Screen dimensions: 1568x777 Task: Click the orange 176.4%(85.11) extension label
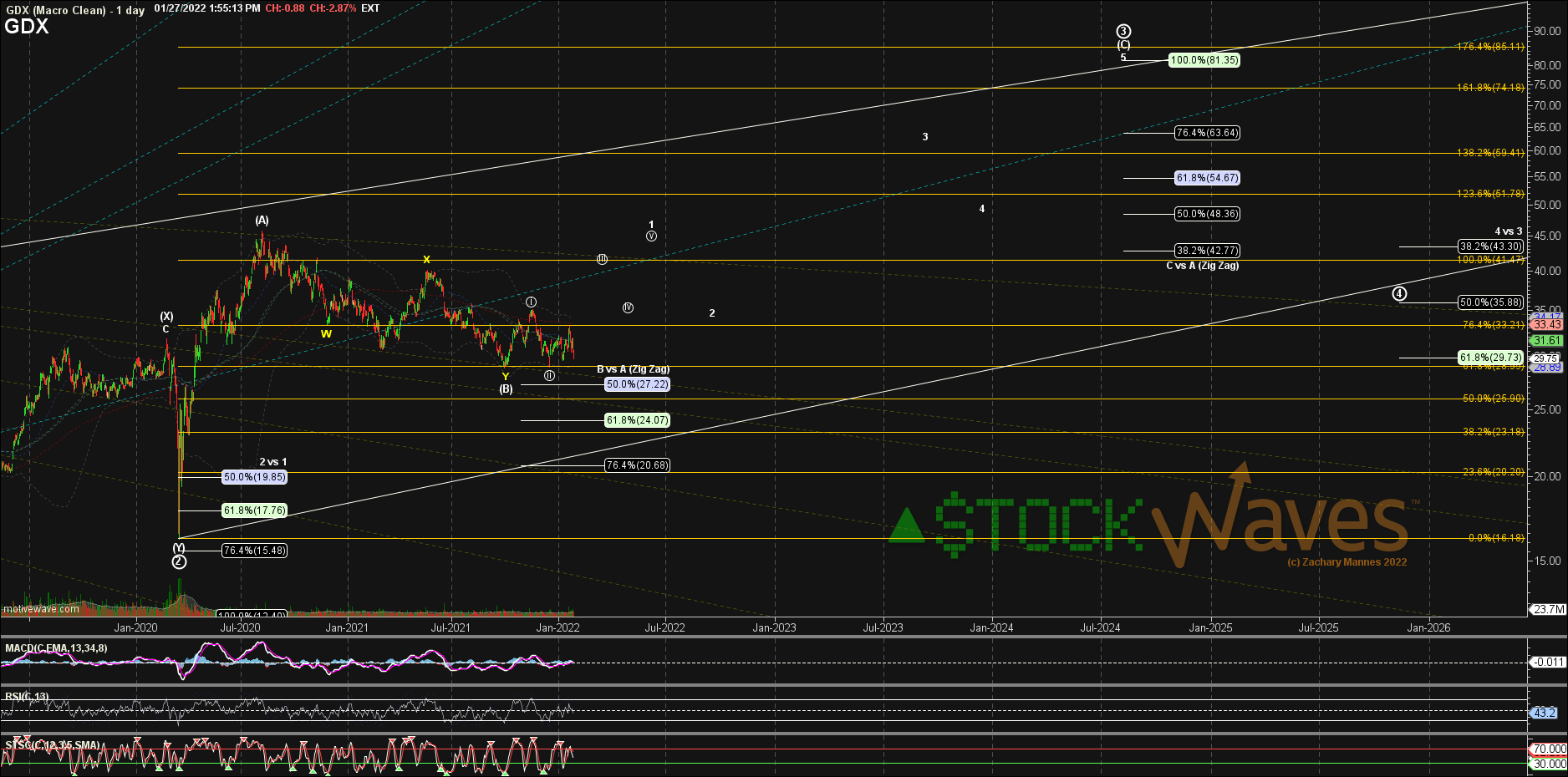point(1490,47)
